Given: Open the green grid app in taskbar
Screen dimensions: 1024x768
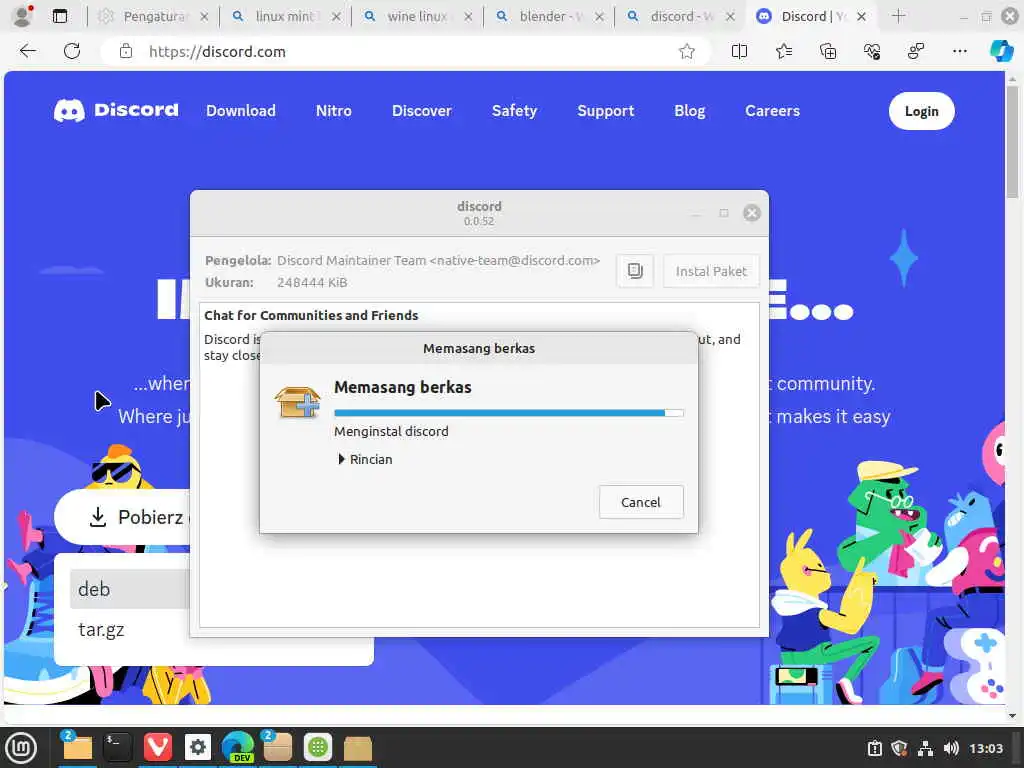Looking at the screenshot, I should click(x=318, y=748).
